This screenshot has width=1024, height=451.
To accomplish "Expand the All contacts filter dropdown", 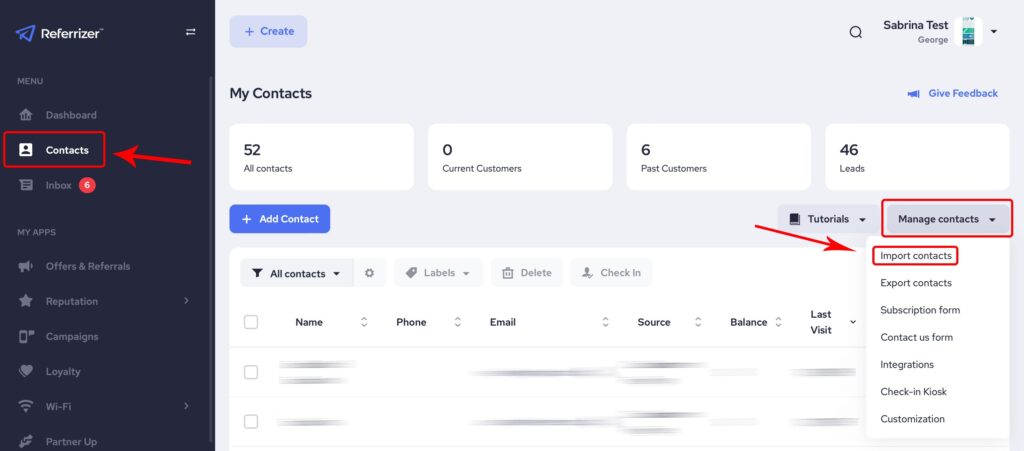I will [297, 273].
